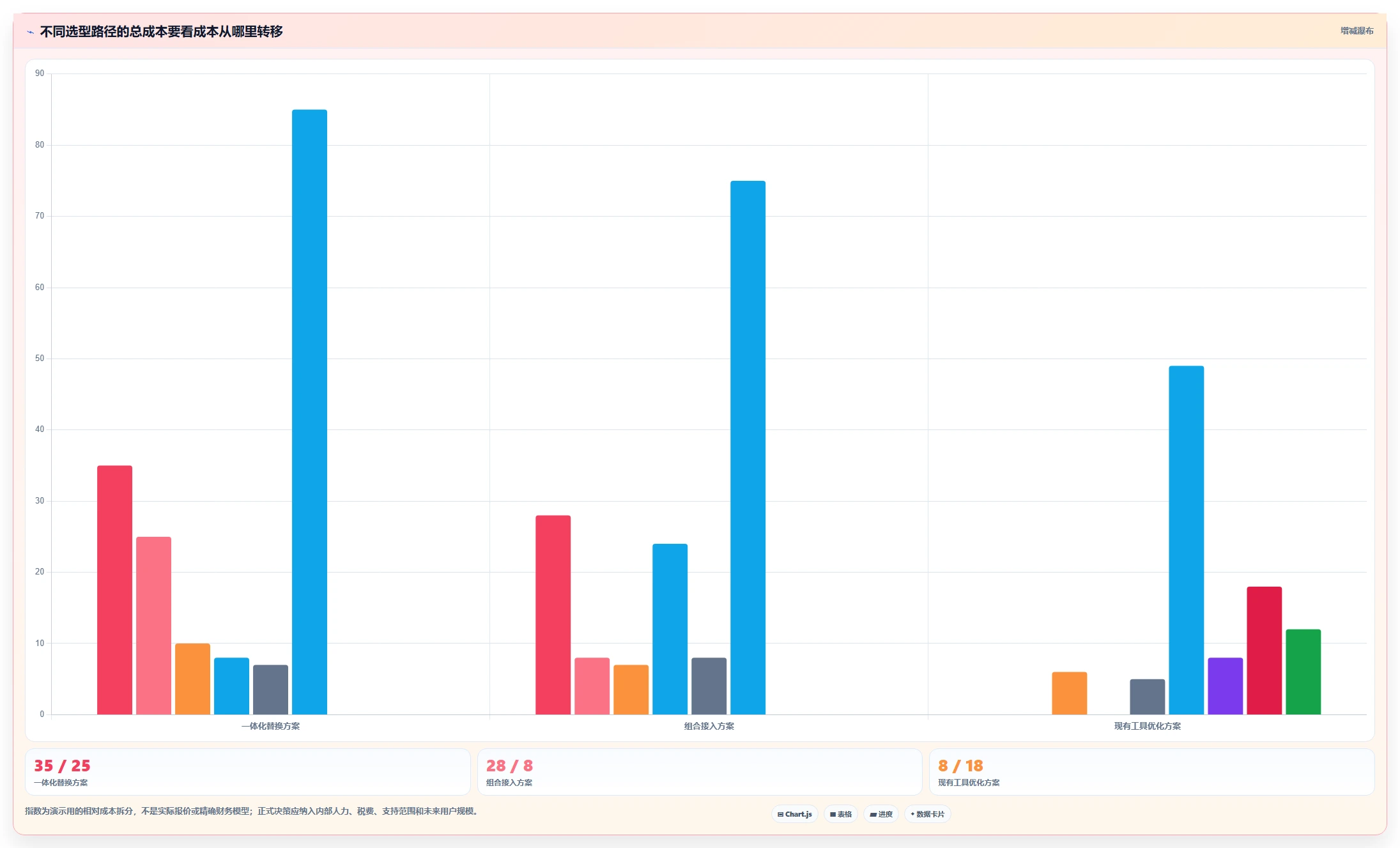The height and width of the screenshot is (848, 1400).
Task: Click the y-axis tick label 60
Action: click(40, 288)
